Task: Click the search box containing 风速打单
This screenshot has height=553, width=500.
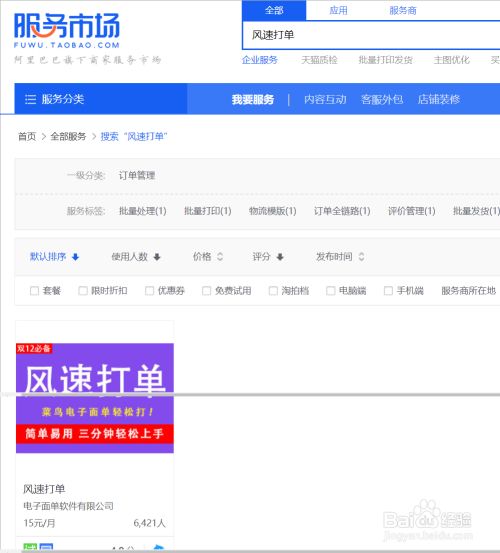Action: tap(371, 35)
